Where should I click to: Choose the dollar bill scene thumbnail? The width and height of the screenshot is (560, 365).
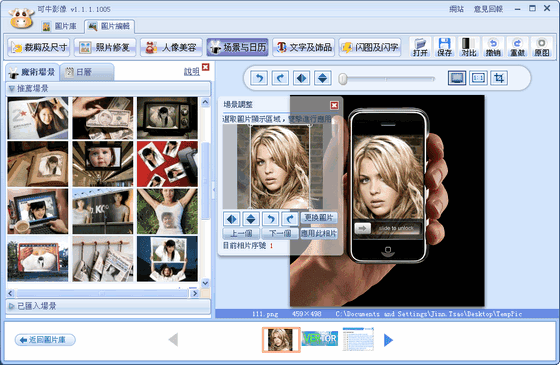(x=103, y=118)
